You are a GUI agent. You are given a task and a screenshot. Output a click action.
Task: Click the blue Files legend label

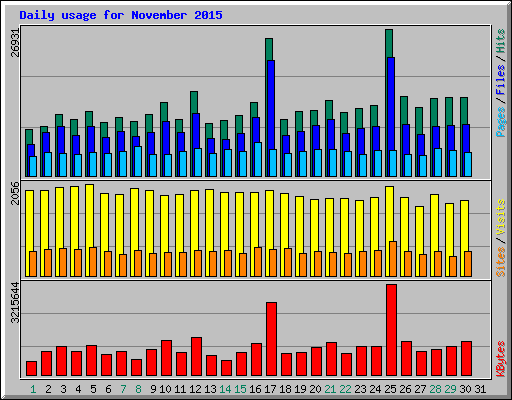[501, 79]
